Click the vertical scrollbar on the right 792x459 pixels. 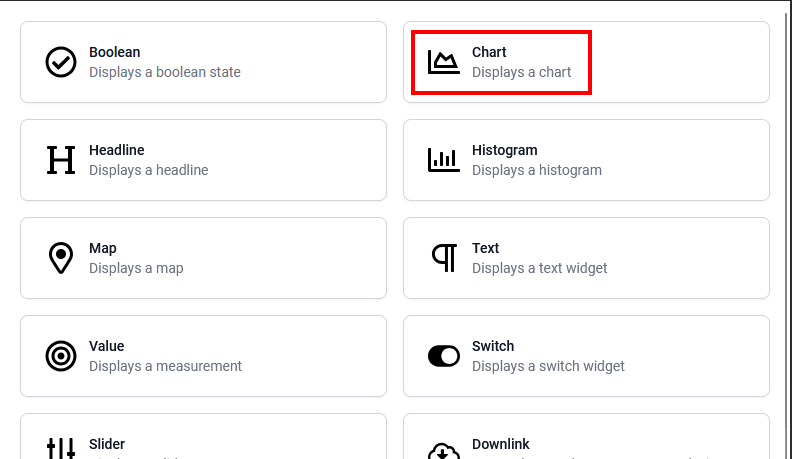tap(786, 232)
